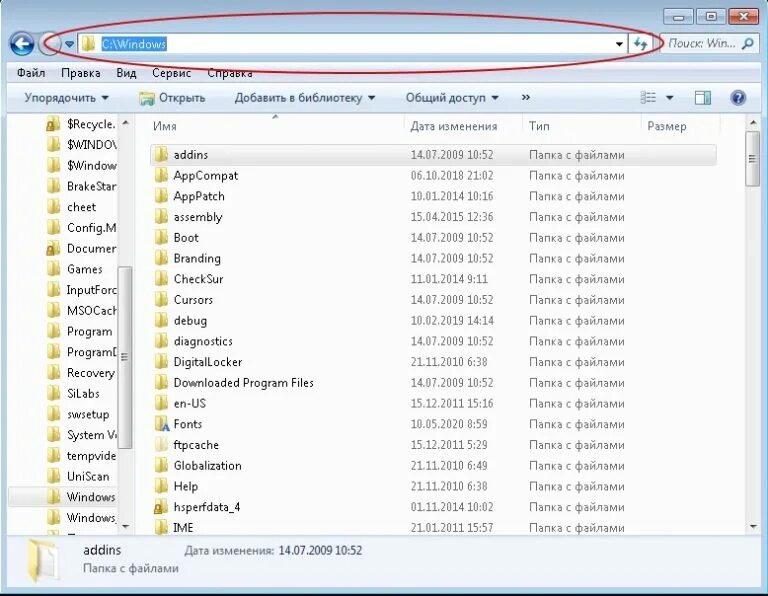The image size is (768, 596).
Task: Click the large addins folder details thumbnail
Action: 43,560
